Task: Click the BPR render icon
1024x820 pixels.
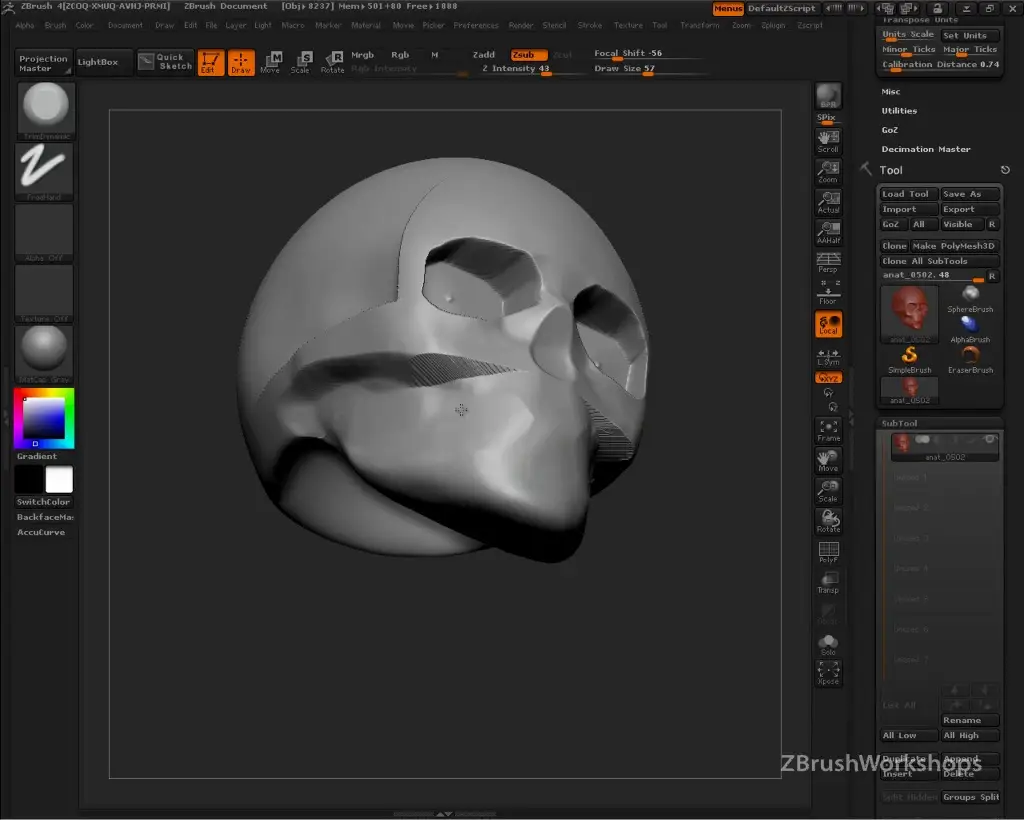Action: [828, 97]
